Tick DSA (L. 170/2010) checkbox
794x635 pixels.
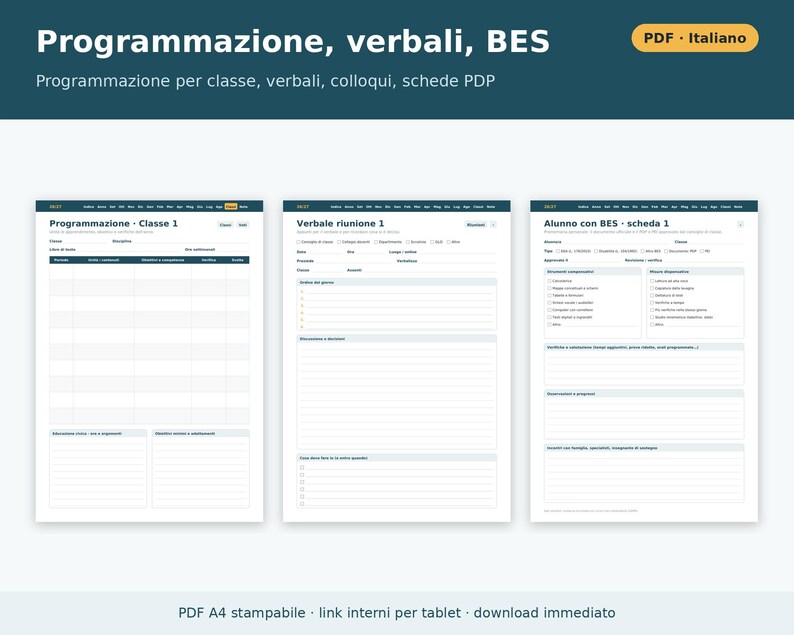coord(558,251)
